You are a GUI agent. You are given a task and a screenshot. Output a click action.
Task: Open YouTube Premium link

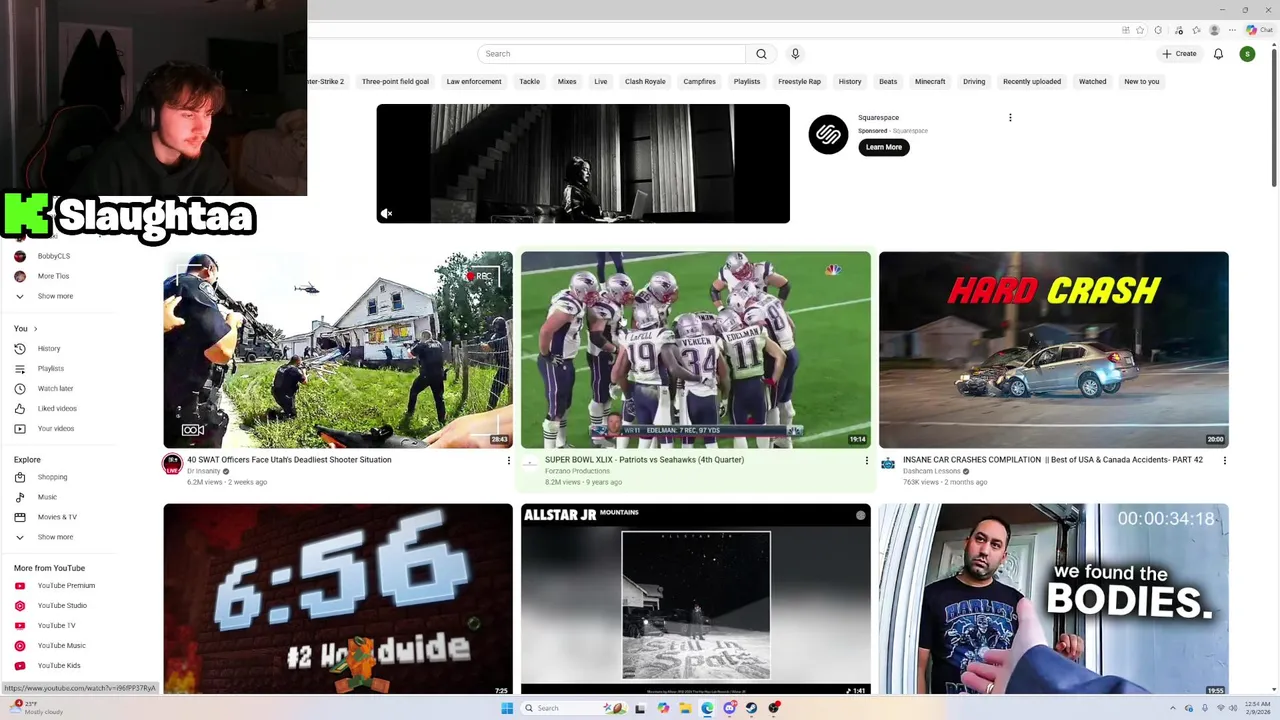pos(66,586)
